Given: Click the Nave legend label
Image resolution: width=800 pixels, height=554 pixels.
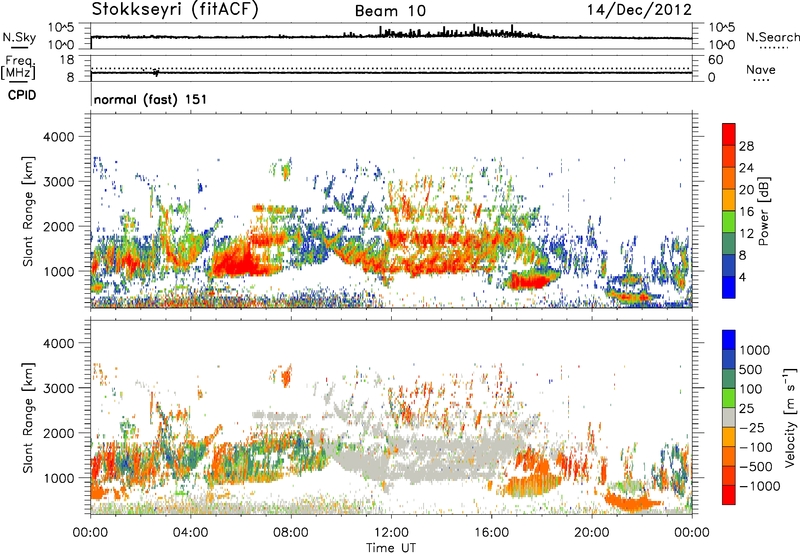Looking at the screenshot, I should (x=761, y=69).
